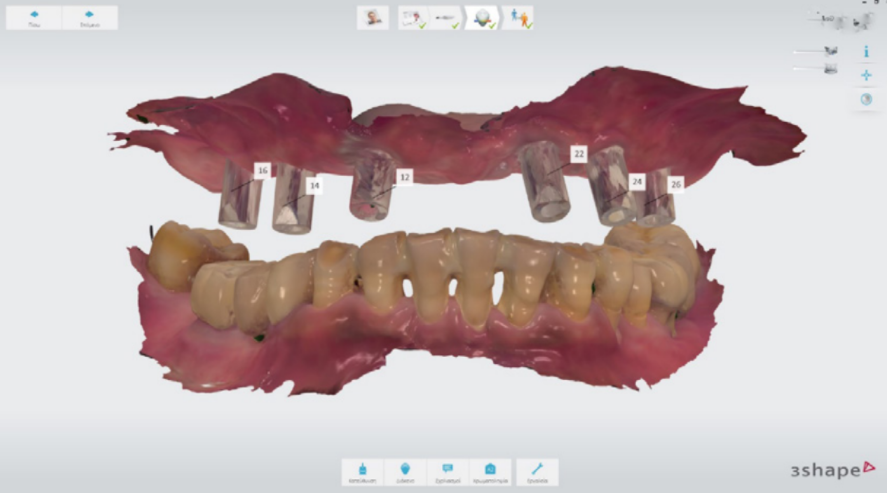Click the crosshair center-view icon
Screen dimensions: 887x493
pyautogui.click(x=866, y=75)
